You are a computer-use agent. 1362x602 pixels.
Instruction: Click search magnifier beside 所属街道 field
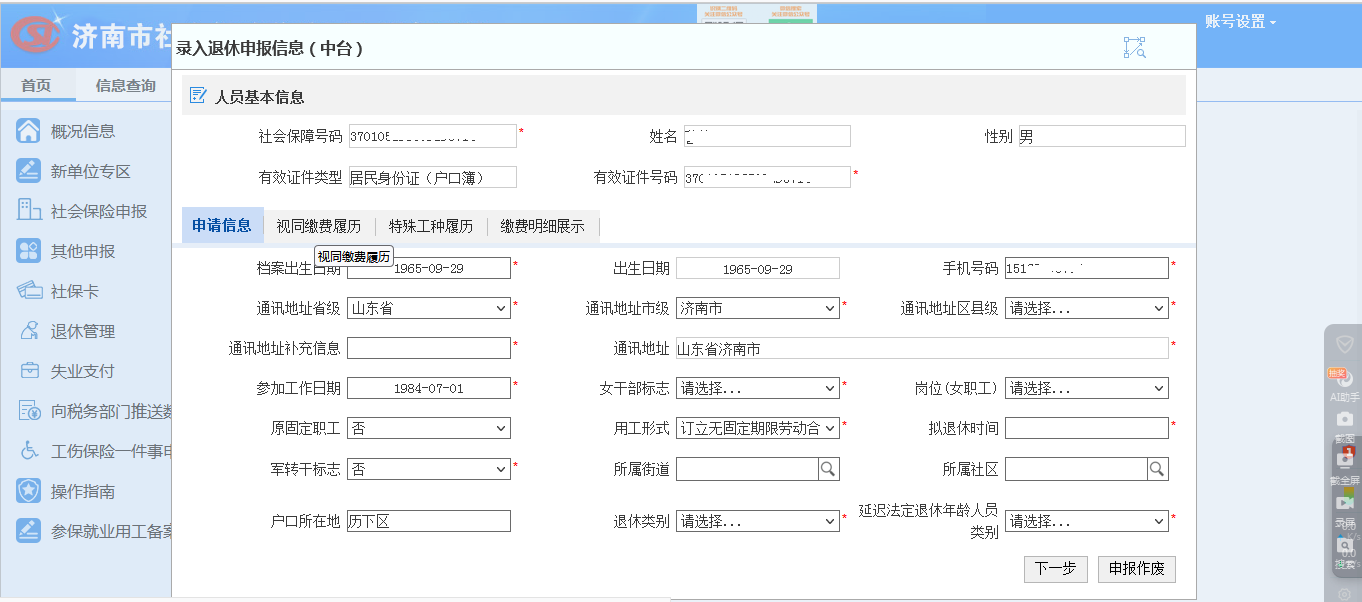tap(829, 469)
